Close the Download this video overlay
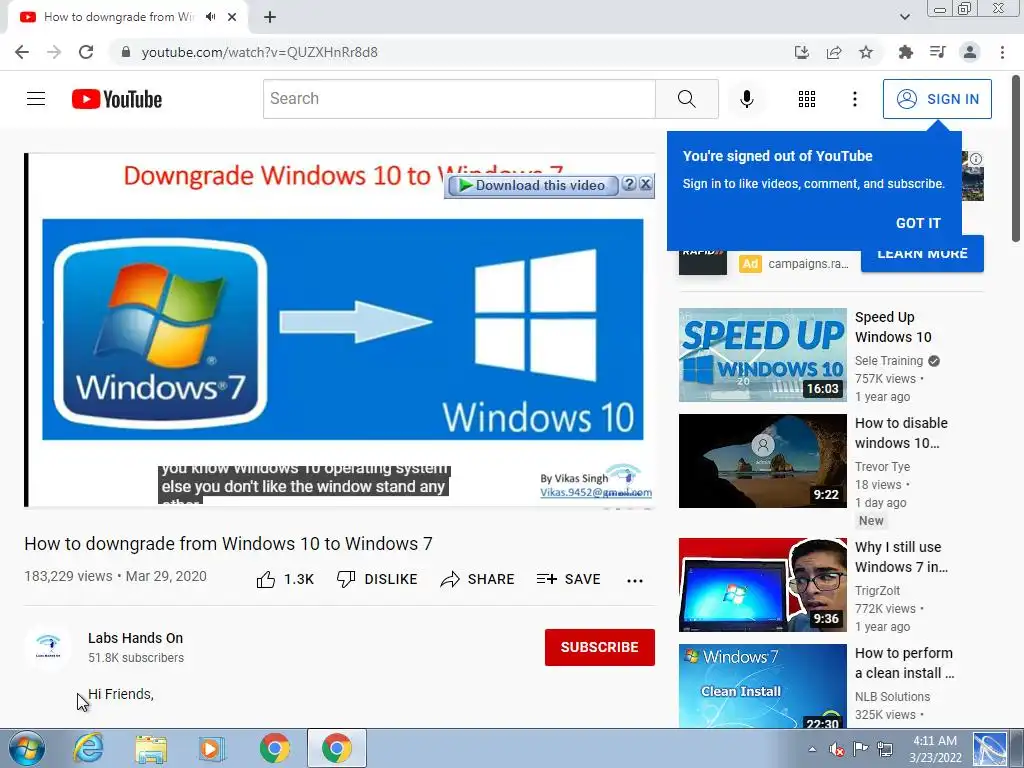This screenshot has width=1024, height=768. pos(645,184)
